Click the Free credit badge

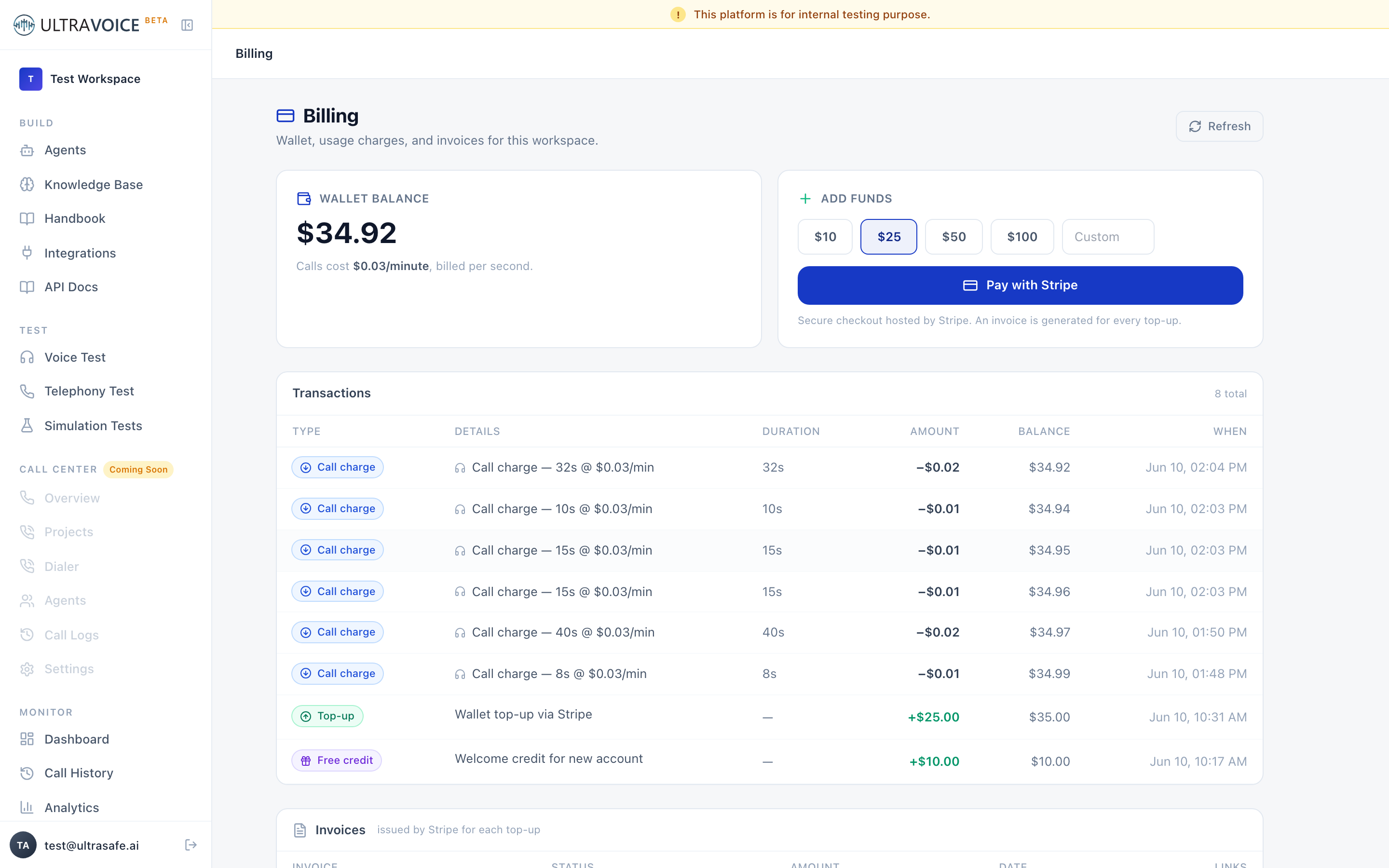(336, 760)
